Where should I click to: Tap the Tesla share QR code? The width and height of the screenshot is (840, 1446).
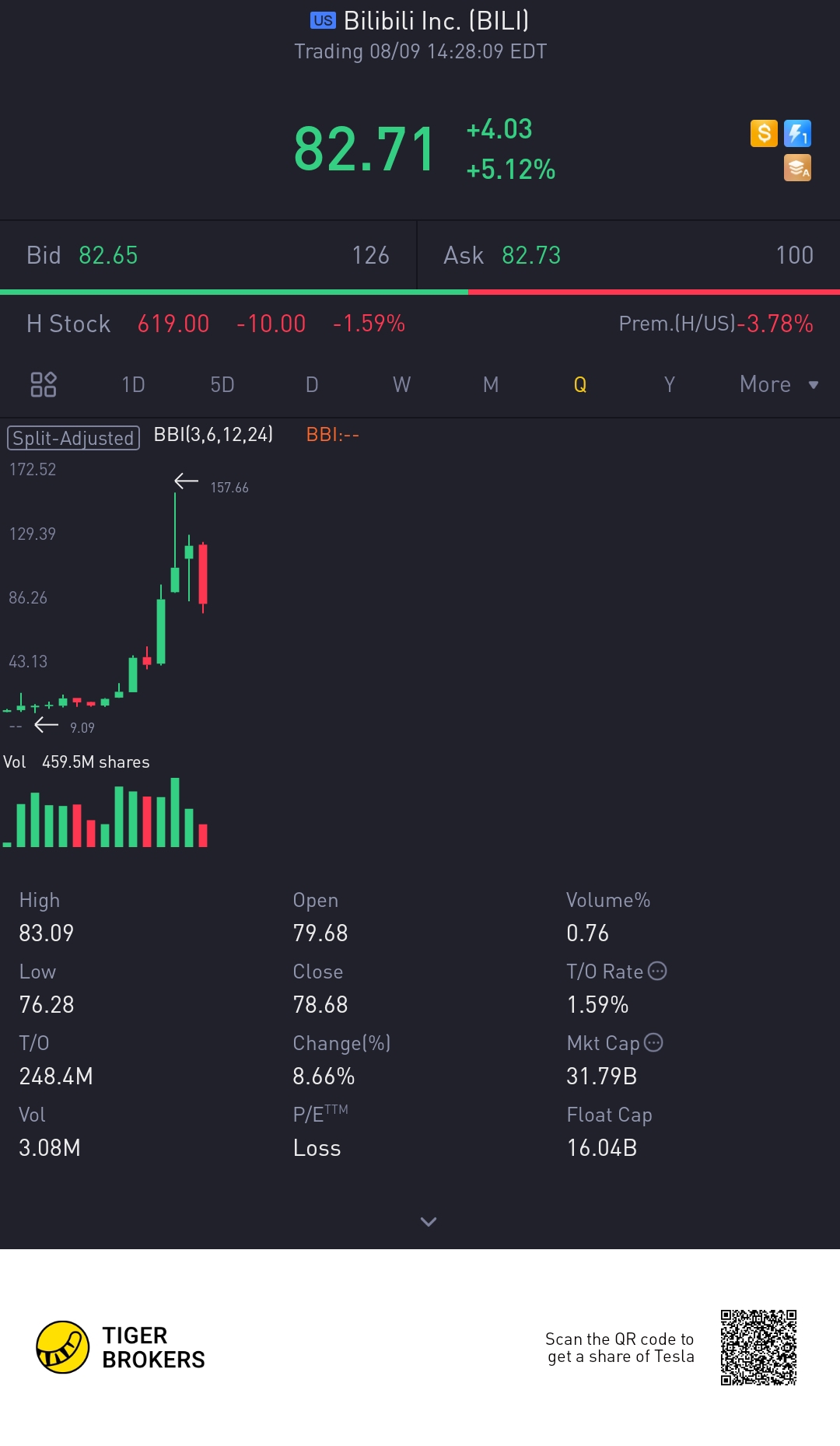pos(758,1347)
